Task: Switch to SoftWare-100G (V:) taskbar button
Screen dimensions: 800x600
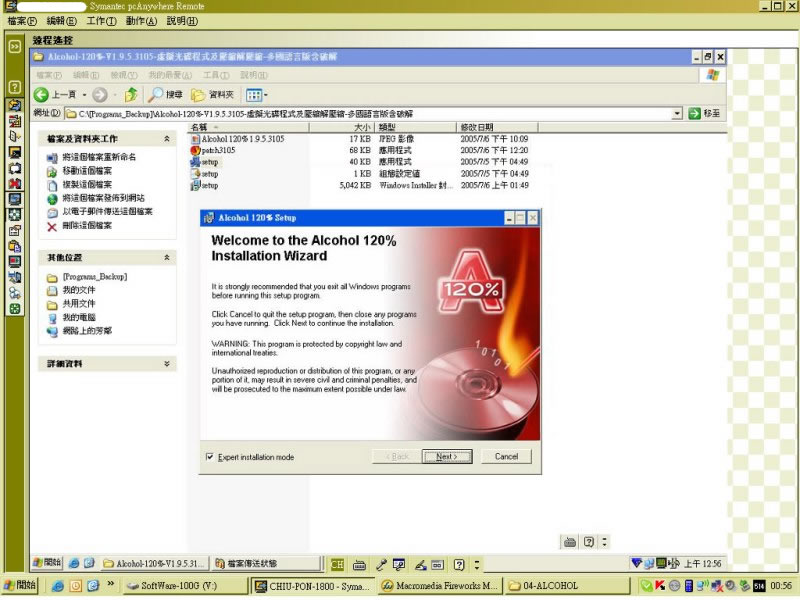Action: click(x=186, y=586)
